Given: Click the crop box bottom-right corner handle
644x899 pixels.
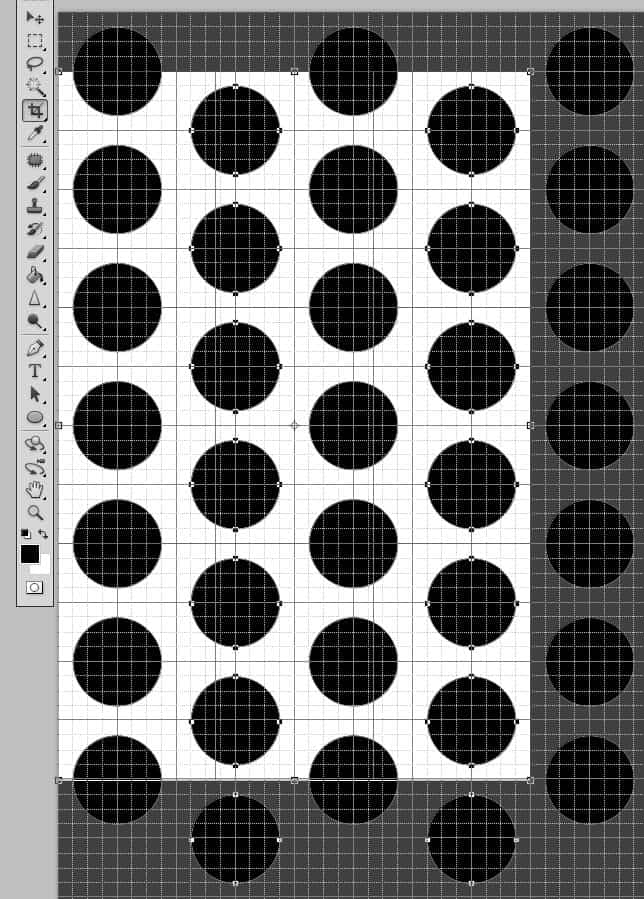Looking at the screenshot, I should tap(530, 780).
